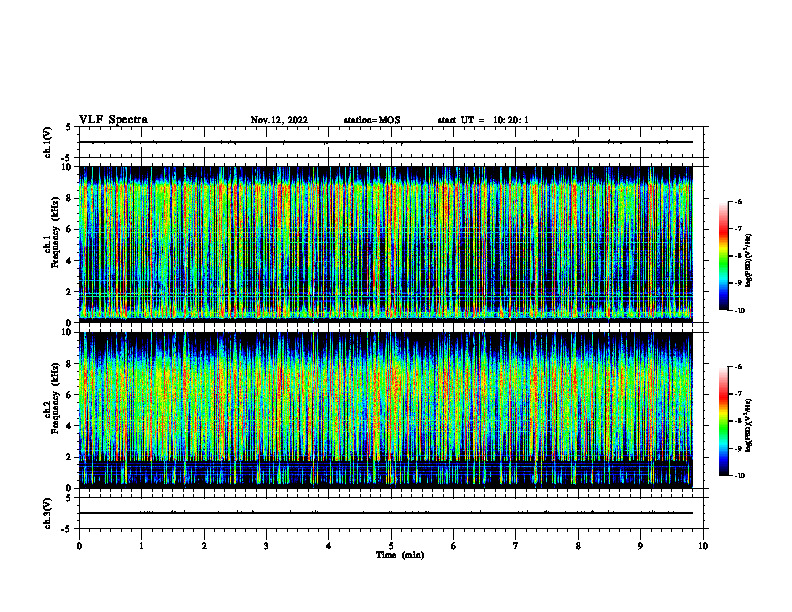The image size is (792, 612).
Task: Click the "-10" label on ch.2 color bar
Action: 739,476
